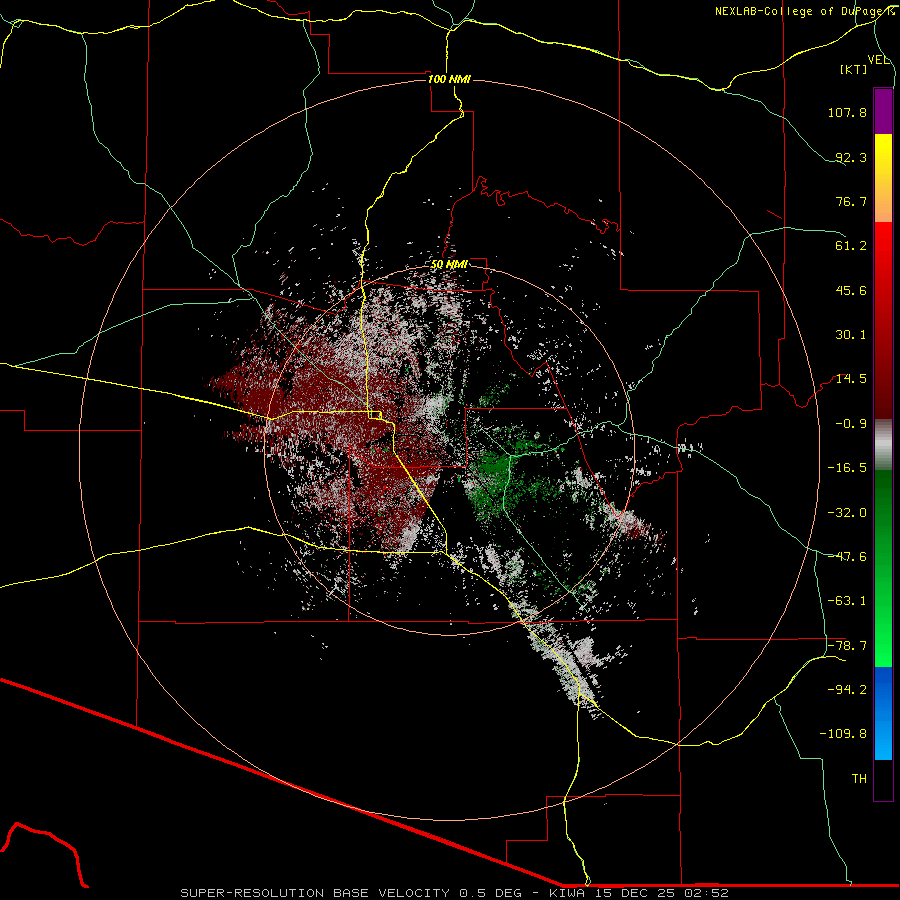Click the 14.5 legend value
The image size is (900, 900).
pos(851,379)
